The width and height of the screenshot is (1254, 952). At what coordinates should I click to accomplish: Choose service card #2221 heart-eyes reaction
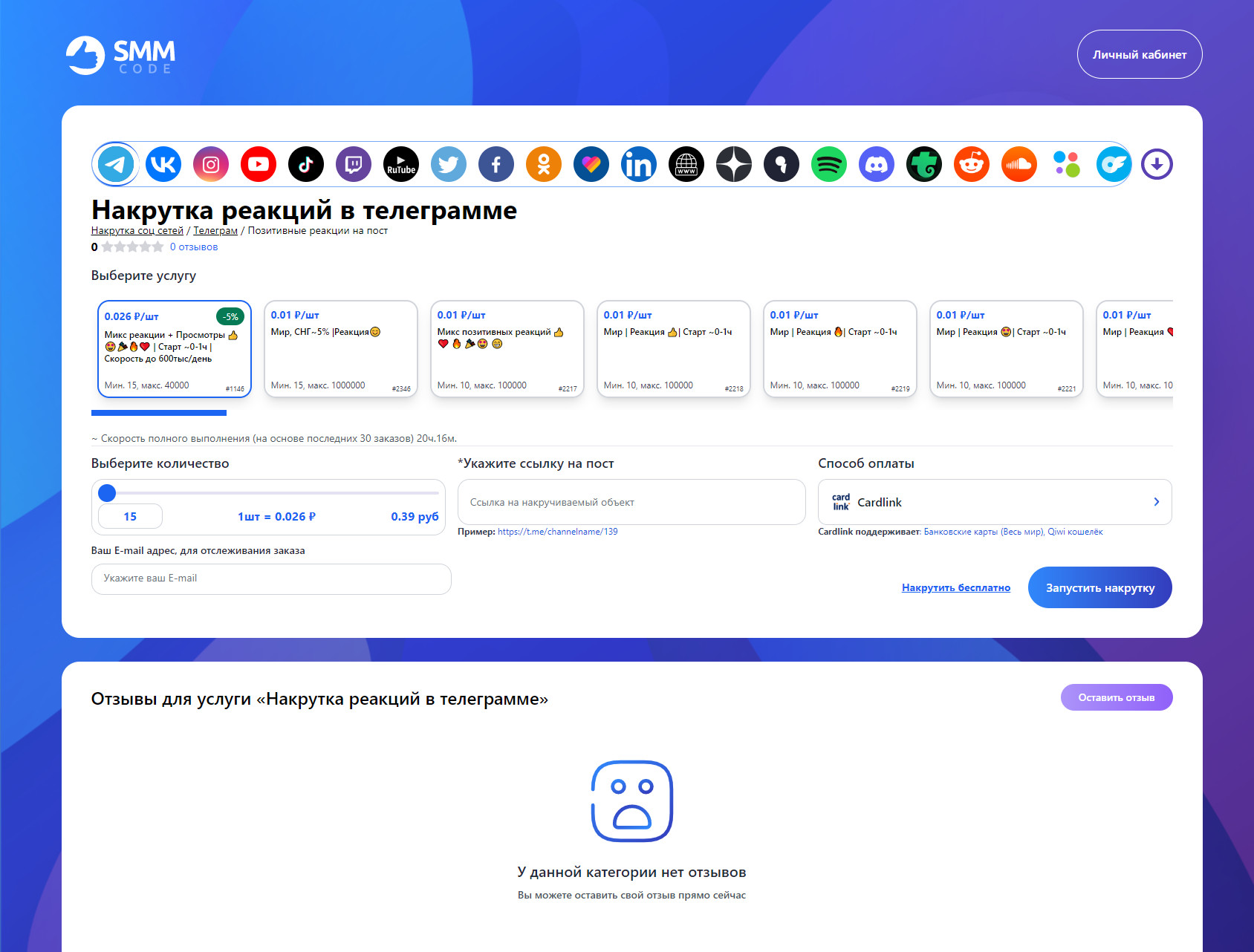tap(1007, 349)
